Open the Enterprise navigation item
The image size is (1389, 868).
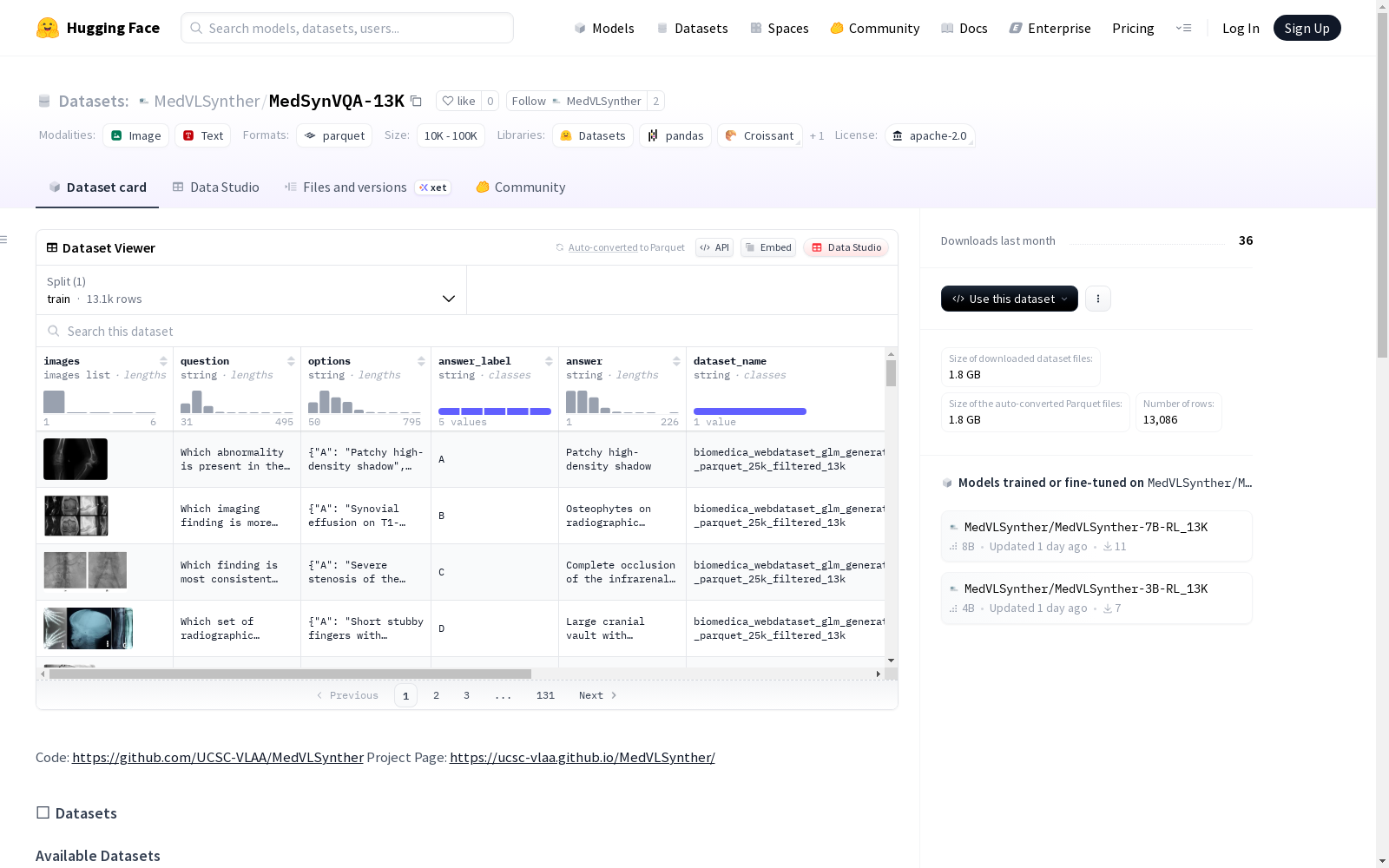pos(1050,28)
